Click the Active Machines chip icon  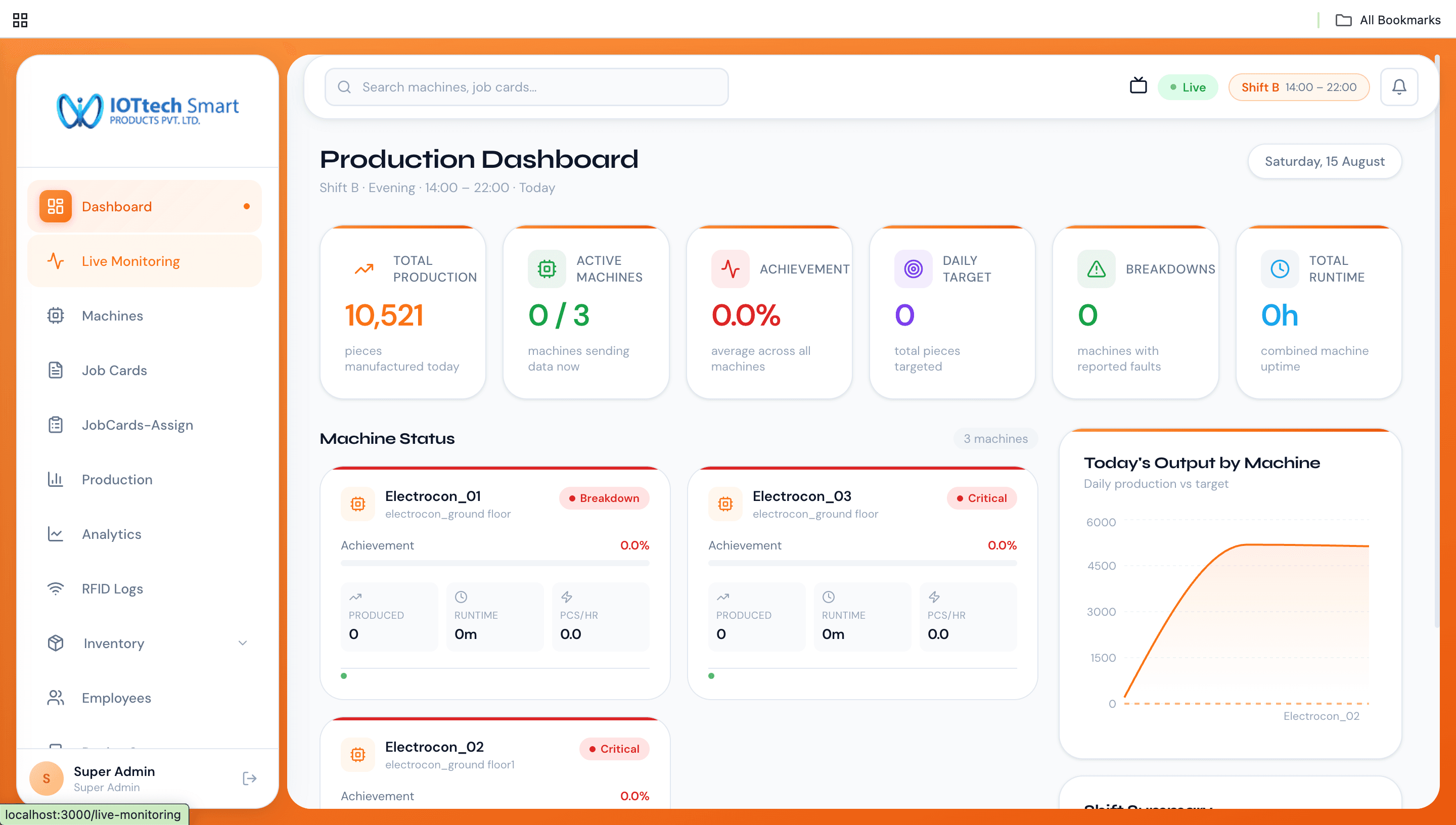click(x=547, y=268)
